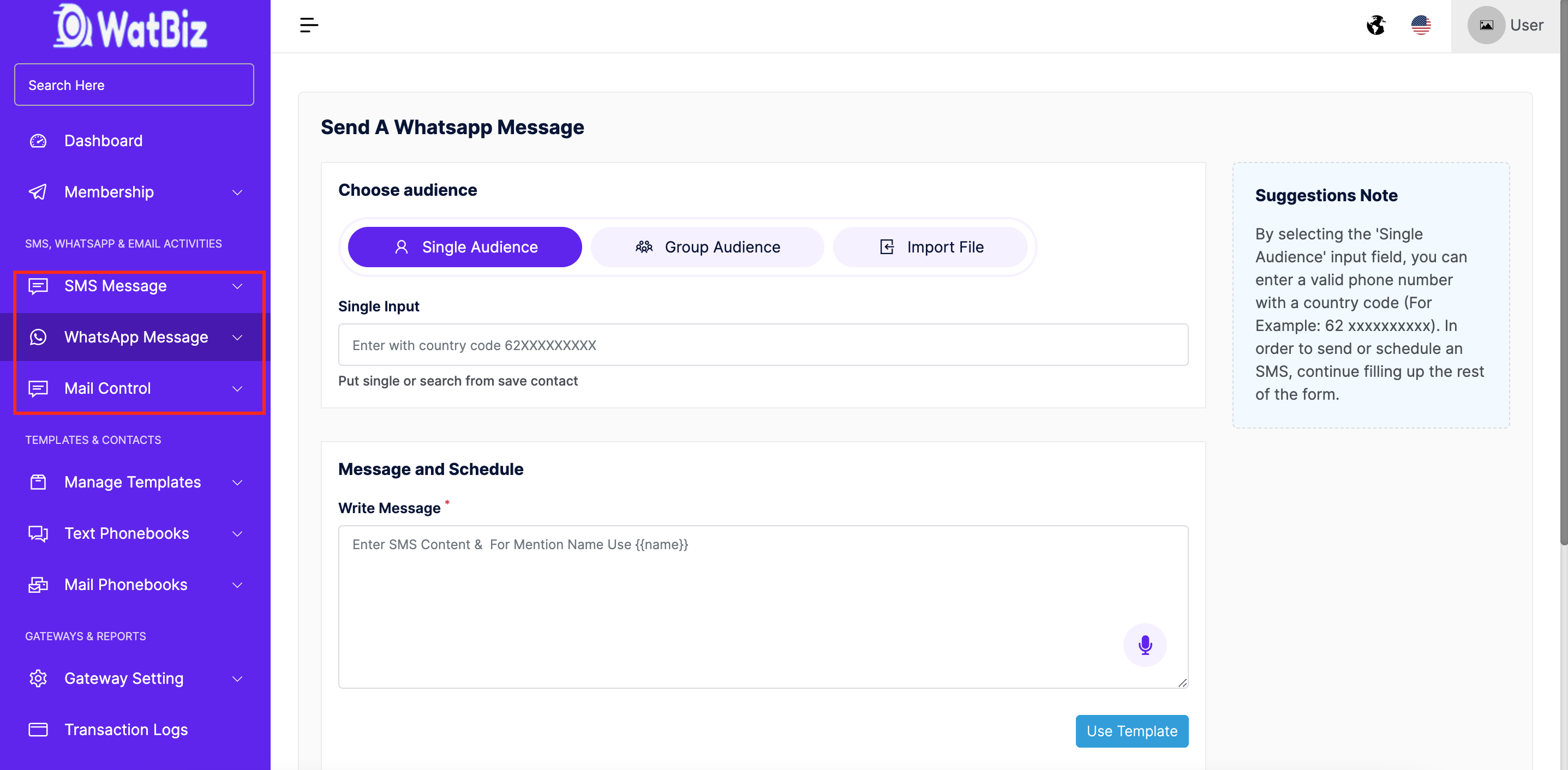Click 'GATEWAYS & REPORTS' section label

(x=85, y=636)
